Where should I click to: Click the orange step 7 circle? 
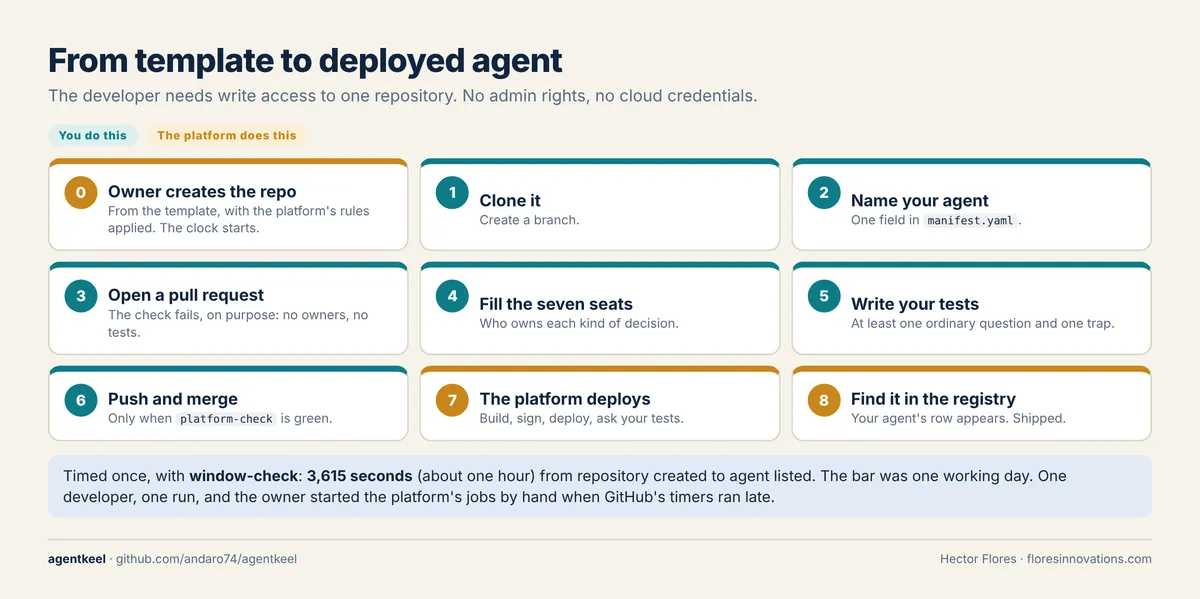point(453,400)
